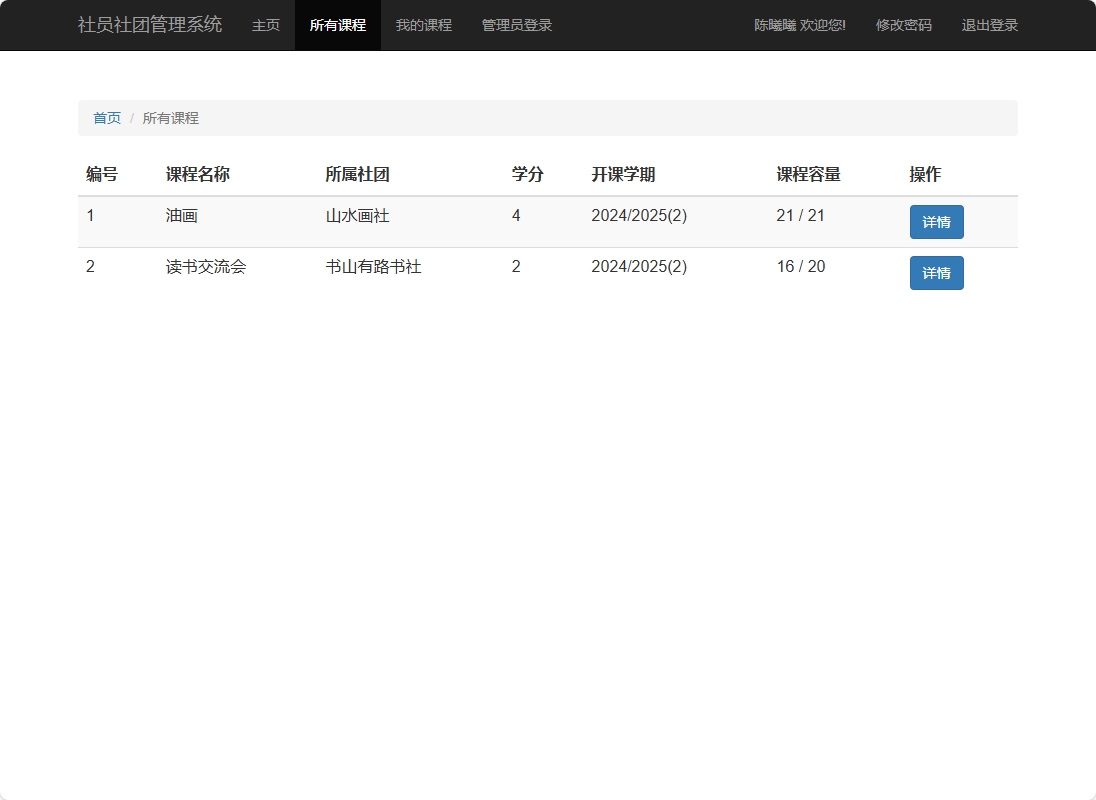
Task: View details of the 油画 course
Action: coord(936,221)
